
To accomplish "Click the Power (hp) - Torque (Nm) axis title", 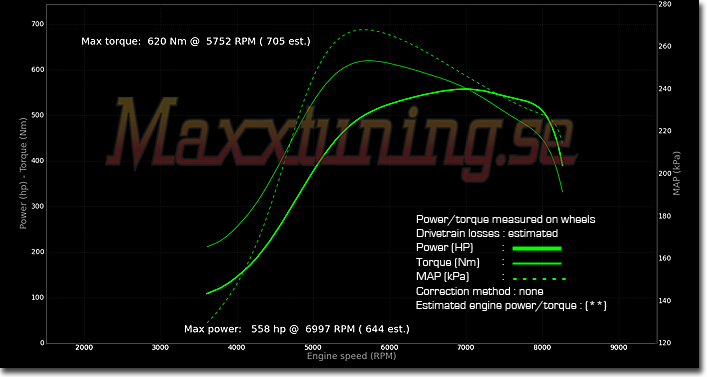I will coord(23,173).
